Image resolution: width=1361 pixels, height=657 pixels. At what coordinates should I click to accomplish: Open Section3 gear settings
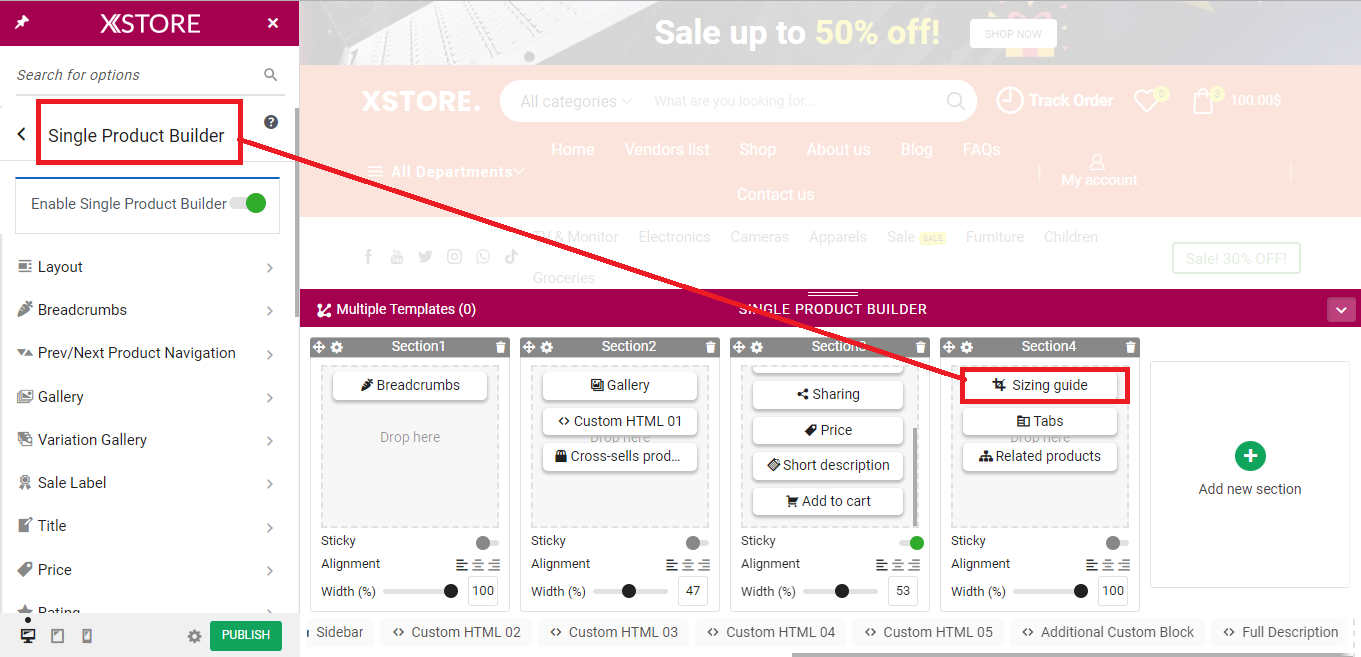pos(757,347)
